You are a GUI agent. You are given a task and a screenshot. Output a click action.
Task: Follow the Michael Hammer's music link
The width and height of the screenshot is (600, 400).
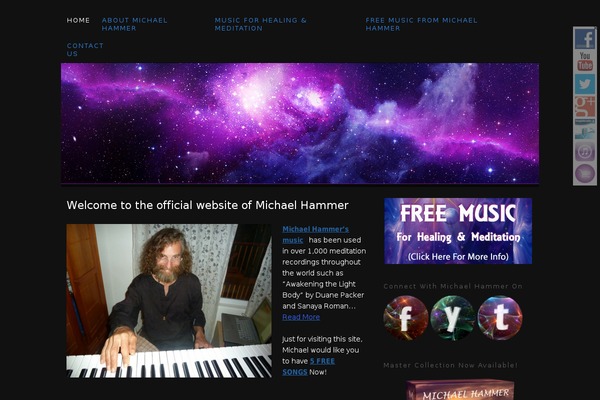pyautogui.click(x=315, y=235)
